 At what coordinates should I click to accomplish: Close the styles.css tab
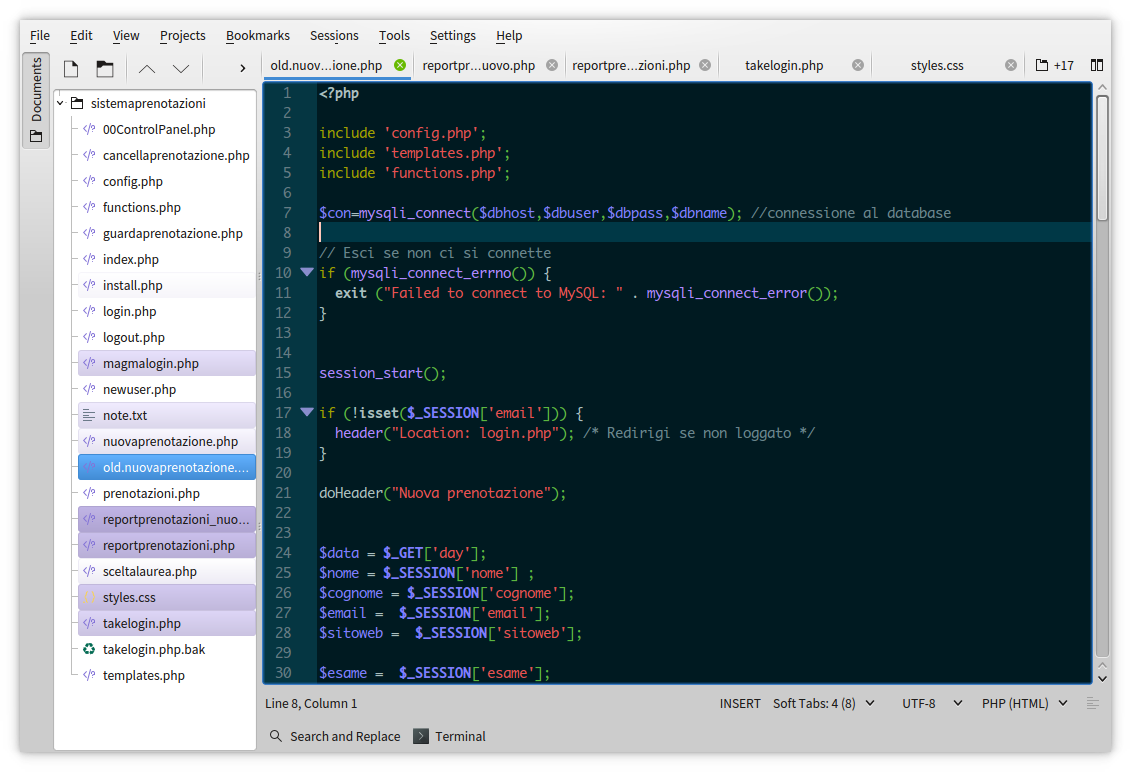(1011, 65)
